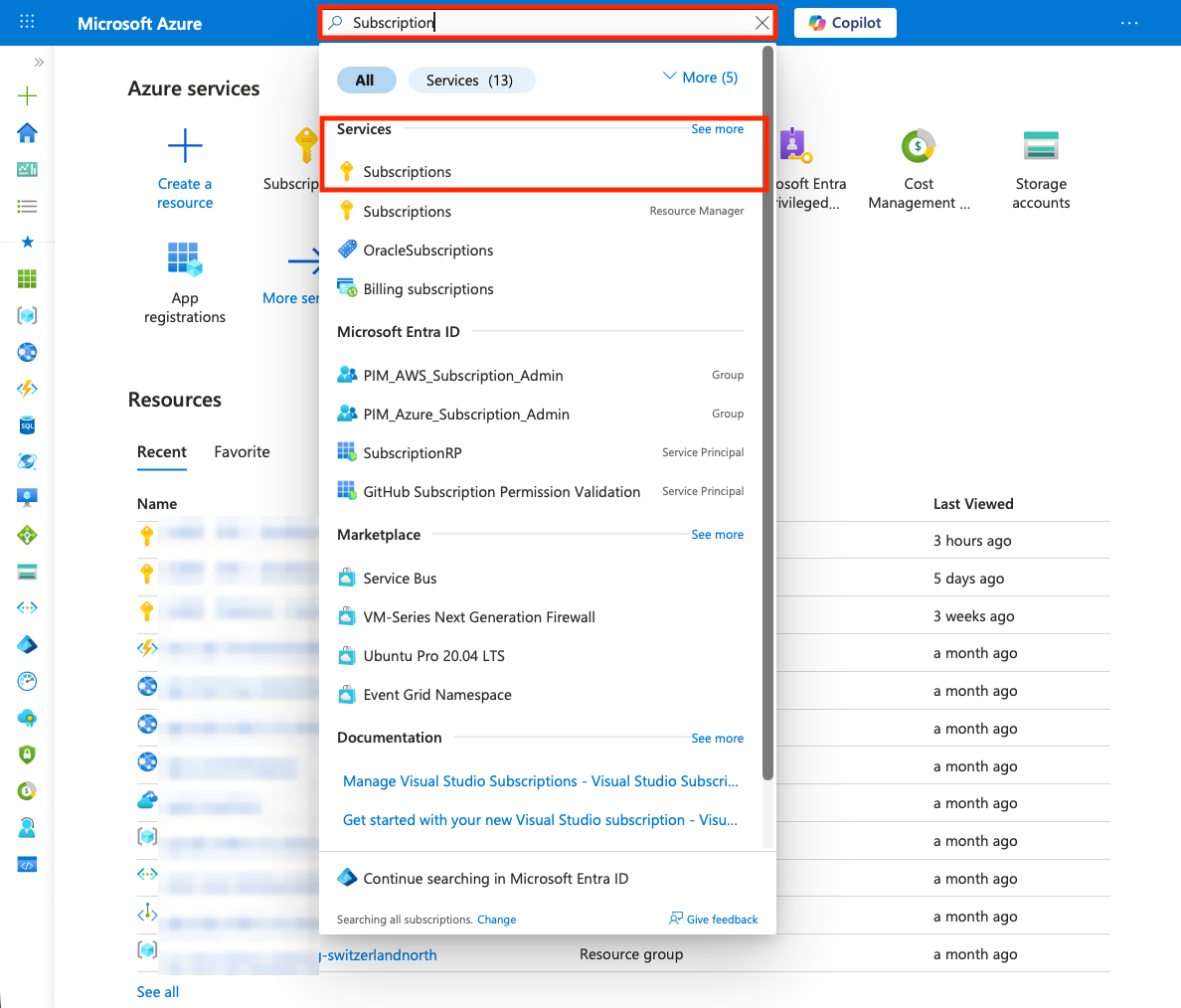Open App registrations service icon
Viewport: 1181px width, 1008px height.
point(185,259)
